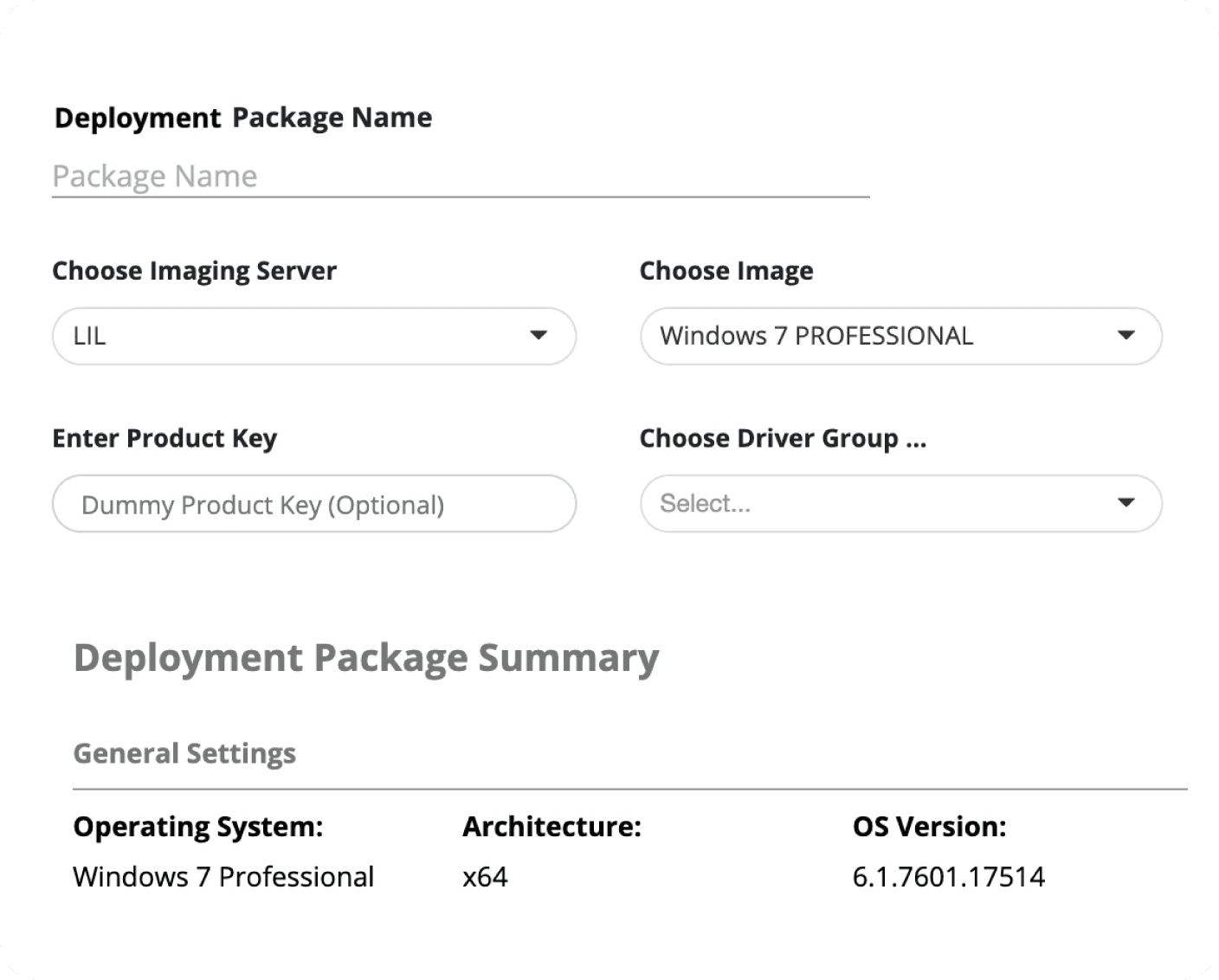
Task: Select the Windows 7 Professional summary value
Action: [x=223, y=877]
